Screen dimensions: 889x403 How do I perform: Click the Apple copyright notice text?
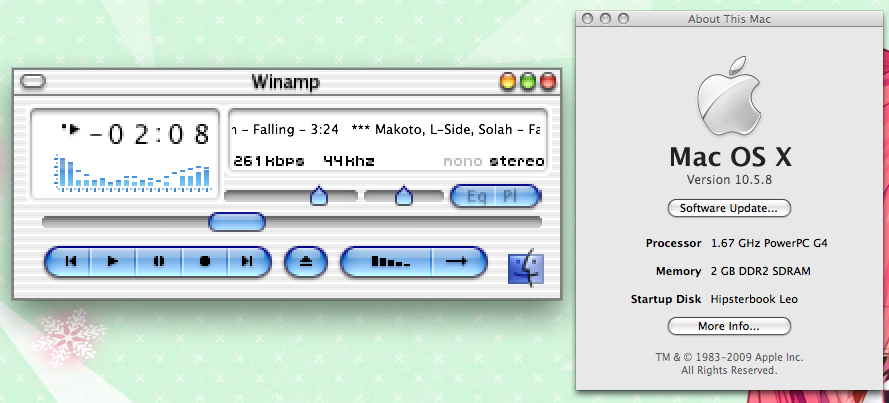[729, 364]
